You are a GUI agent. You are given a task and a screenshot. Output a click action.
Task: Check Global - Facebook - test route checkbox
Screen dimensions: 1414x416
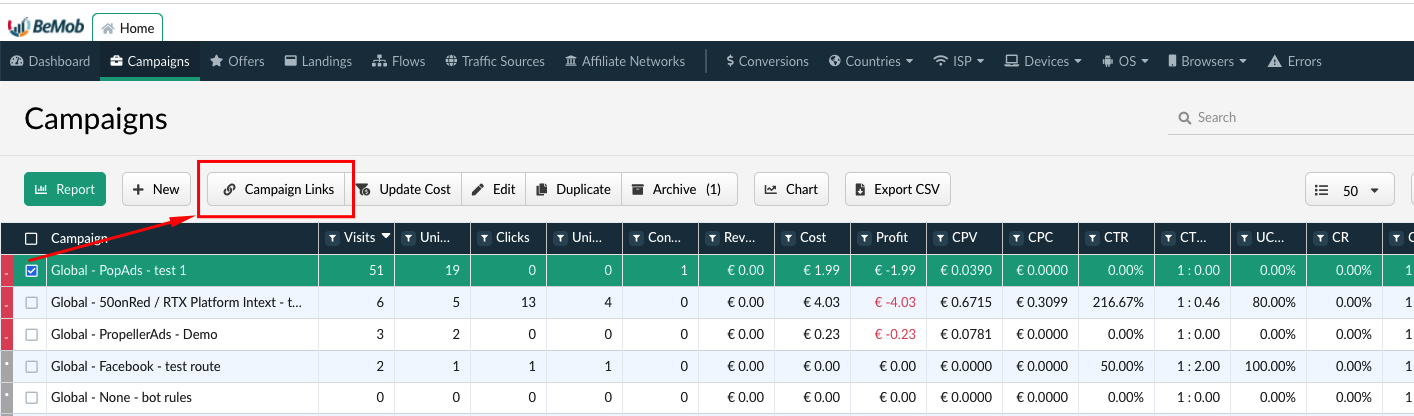pyautogui.click(x=31, y=367)
